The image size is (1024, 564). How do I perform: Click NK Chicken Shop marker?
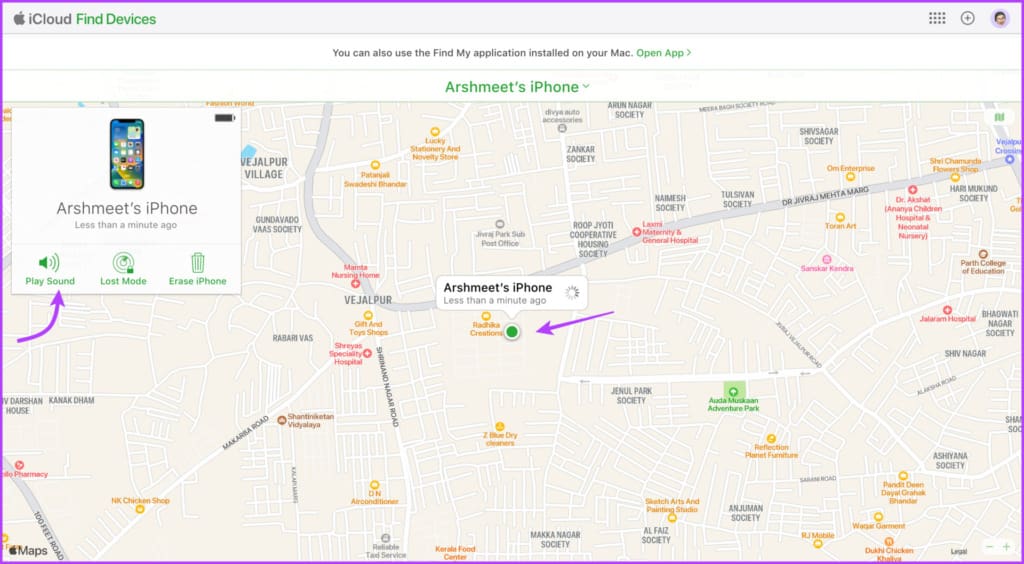pos(140,509)
